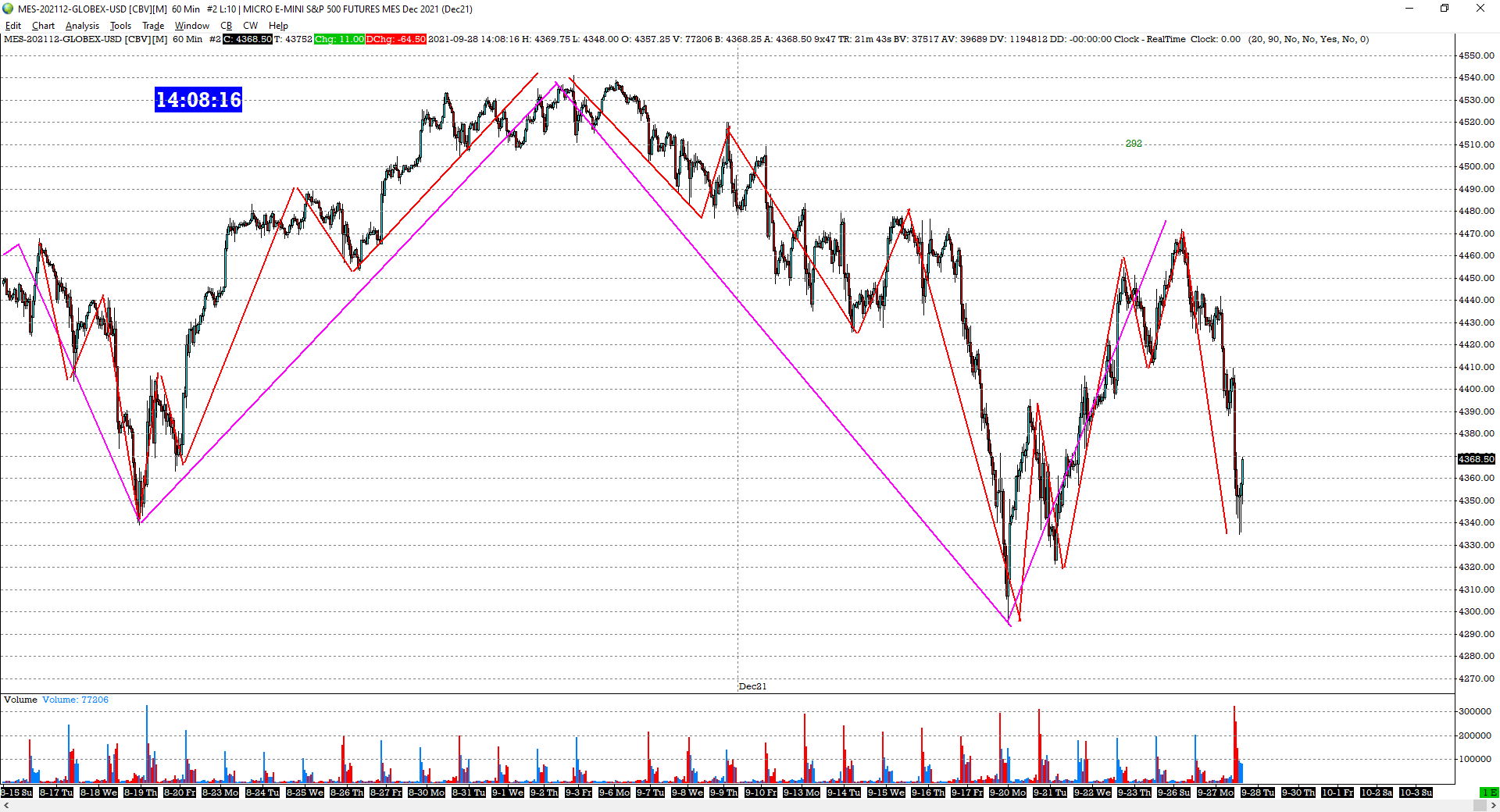This screenshot has width=1500, height=812.
Task: Click the current price marker 4368.50 on scale
Action: coord(1476,459)
